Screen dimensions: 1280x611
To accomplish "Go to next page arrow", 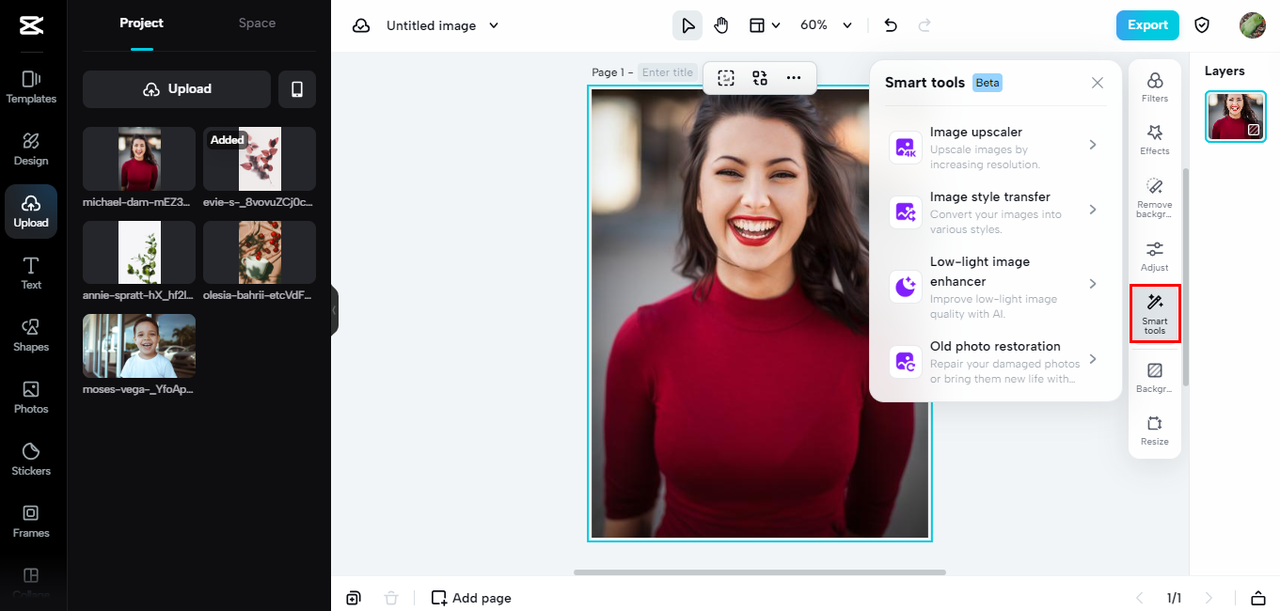I will (1209, 598).
